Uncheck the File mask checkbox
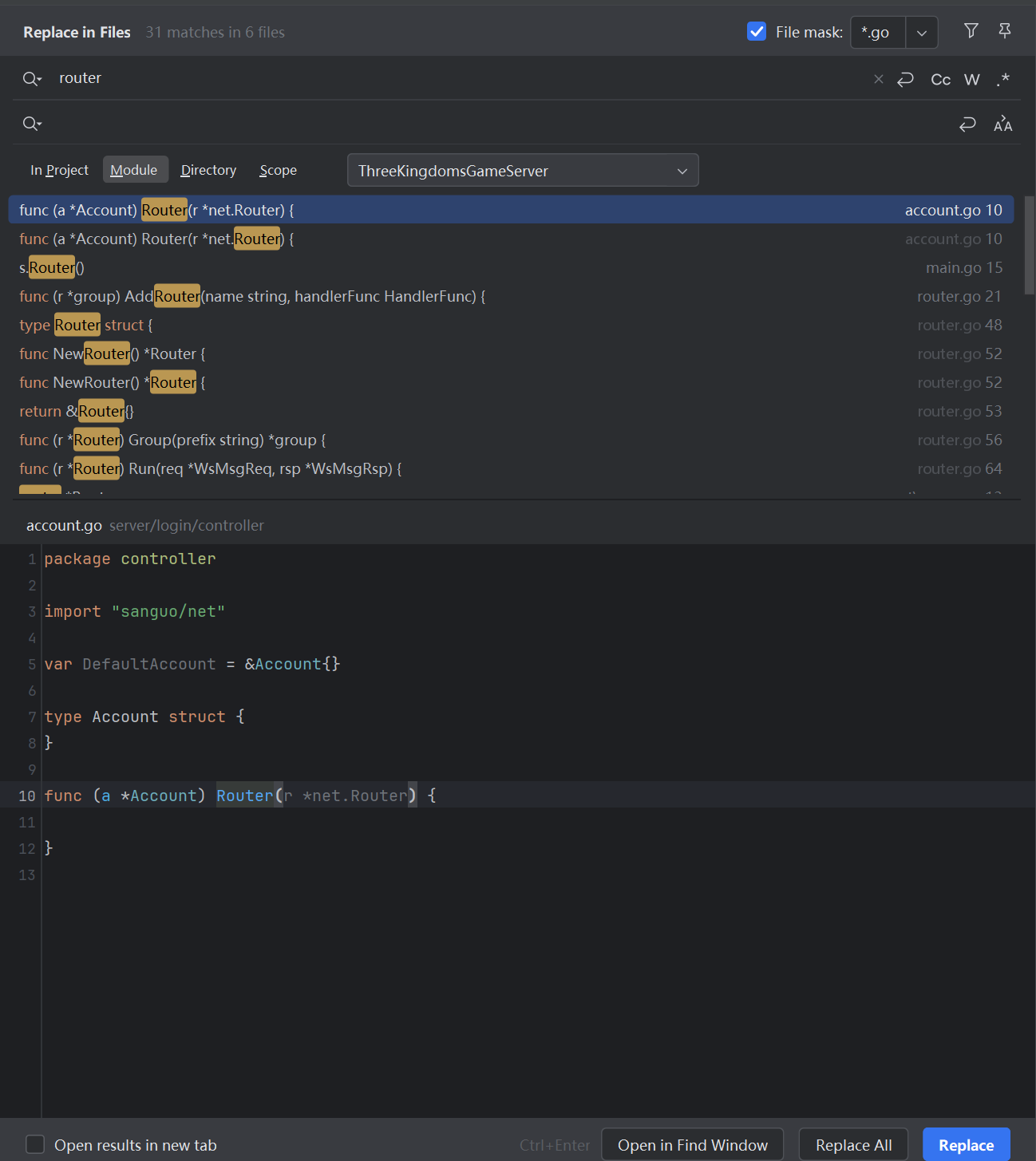Image resolution: width=1036 pixels, height=1161 pixels. 756,31
